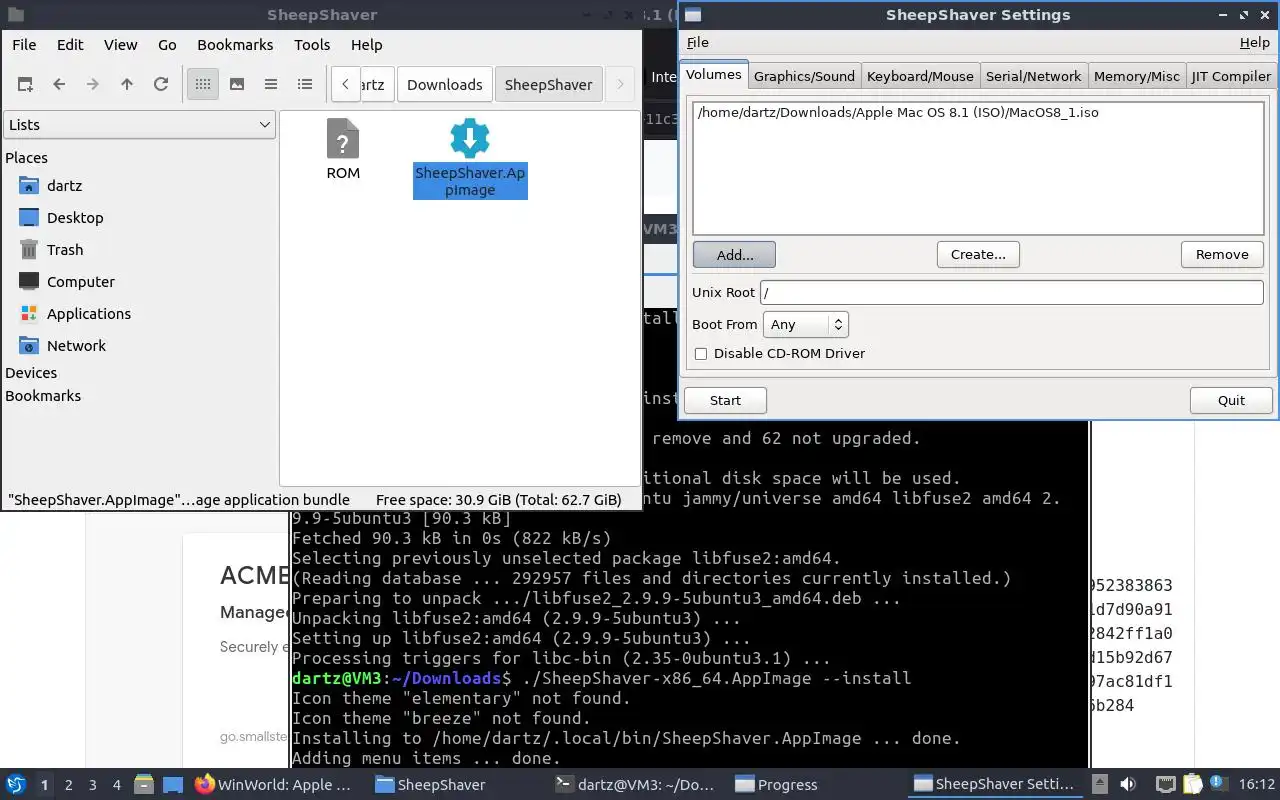Enable Disable CD-ROM Driver checkbox

701,354
